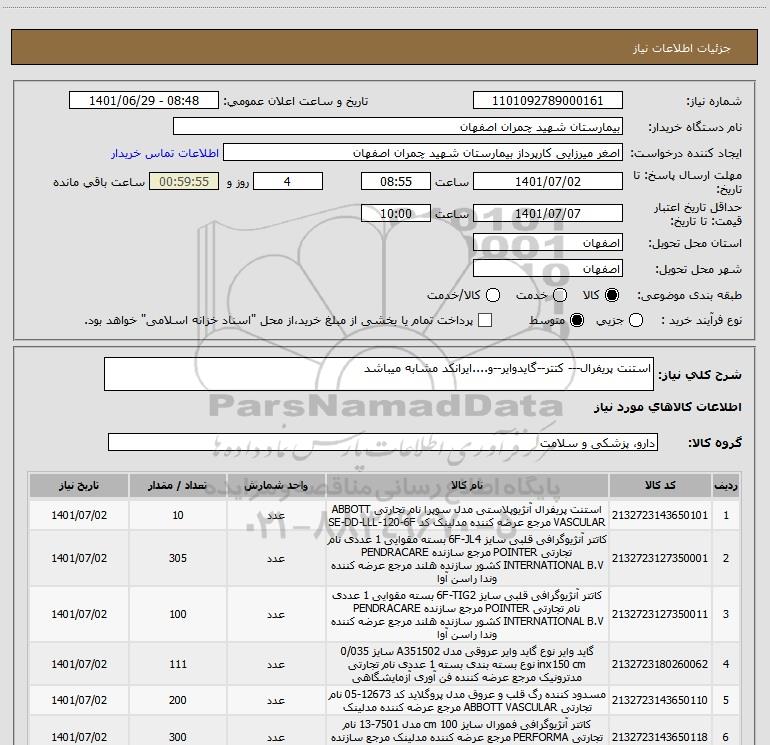Click the goods group field دارو، پزشکی و سلامت
This screenshot has width=770, height=745.
[x=383, y=442]
